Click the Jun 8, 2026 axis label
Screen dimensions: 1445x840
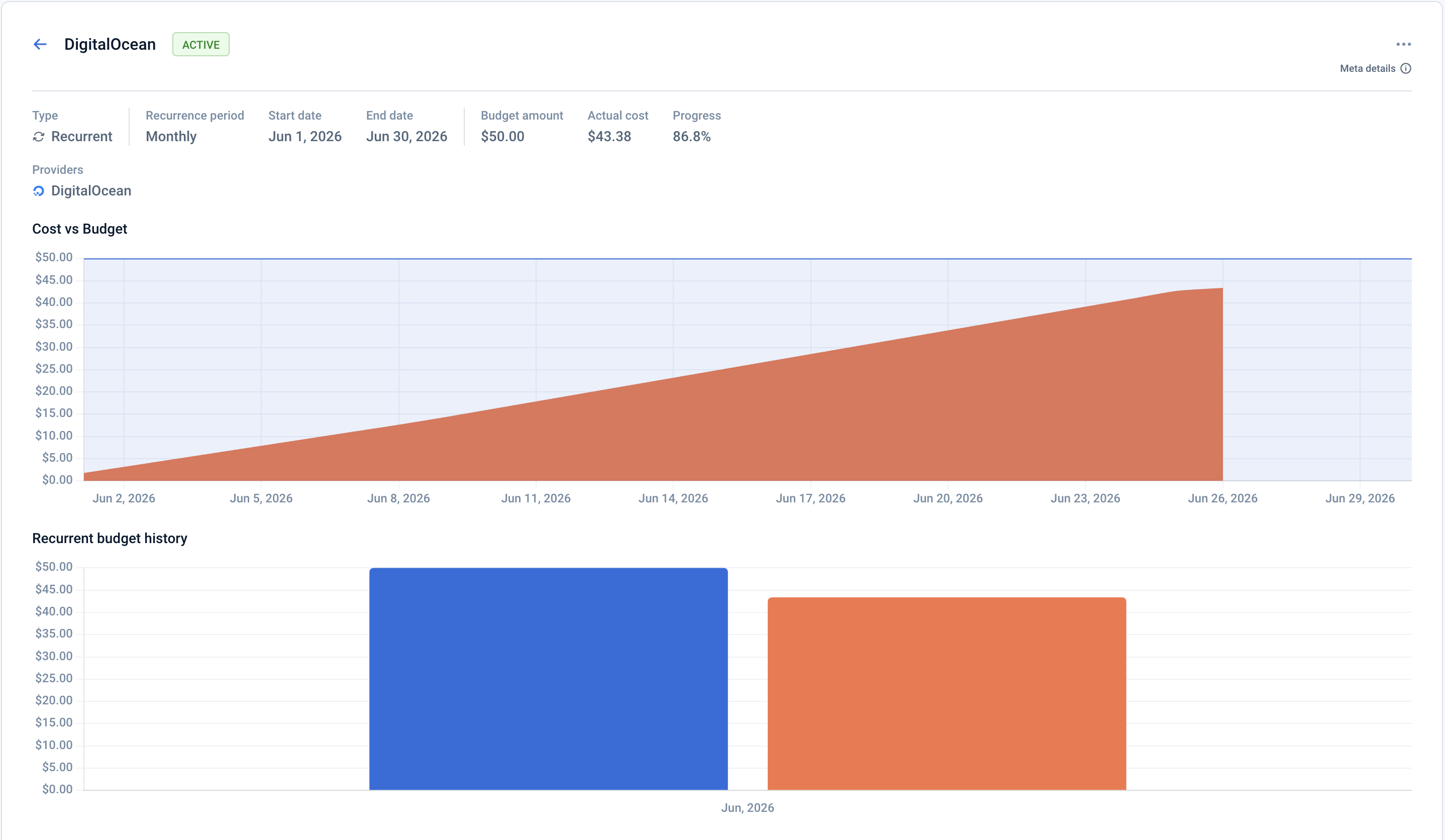[398, 498]
